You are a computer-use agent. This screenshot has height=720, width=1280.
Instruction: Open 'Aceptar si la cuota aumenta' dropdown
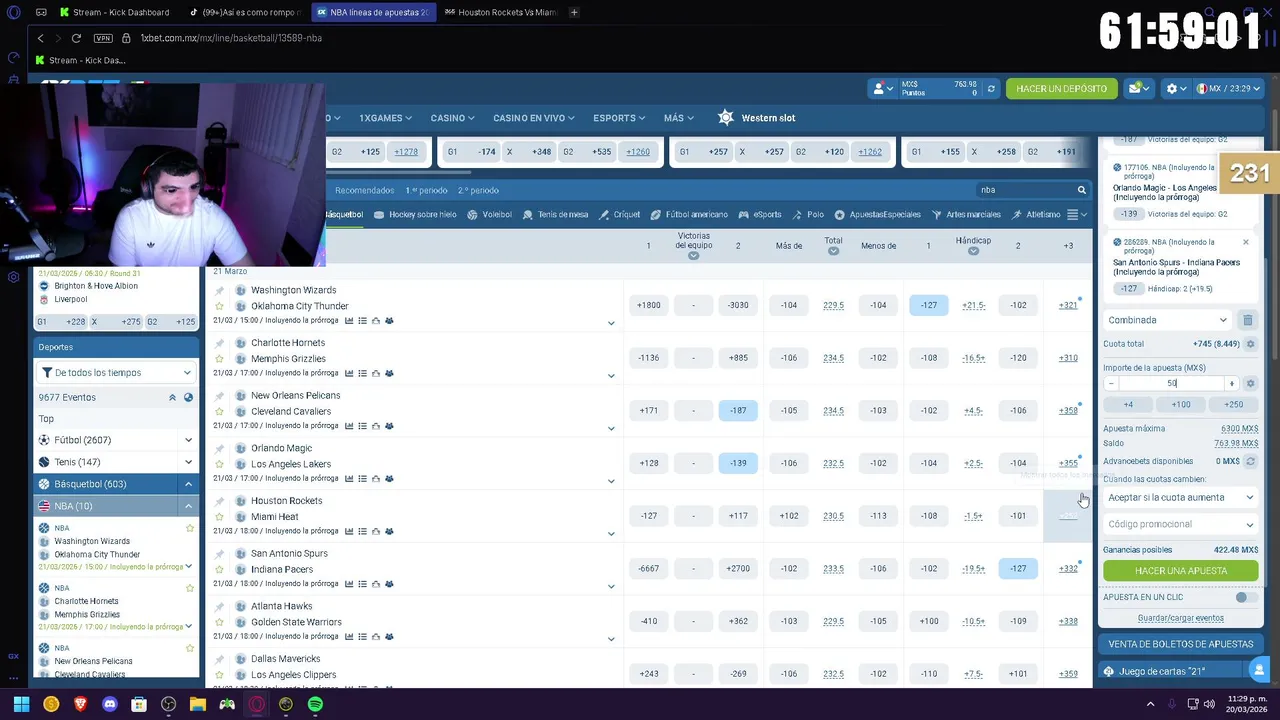[x=1180, y=497]
